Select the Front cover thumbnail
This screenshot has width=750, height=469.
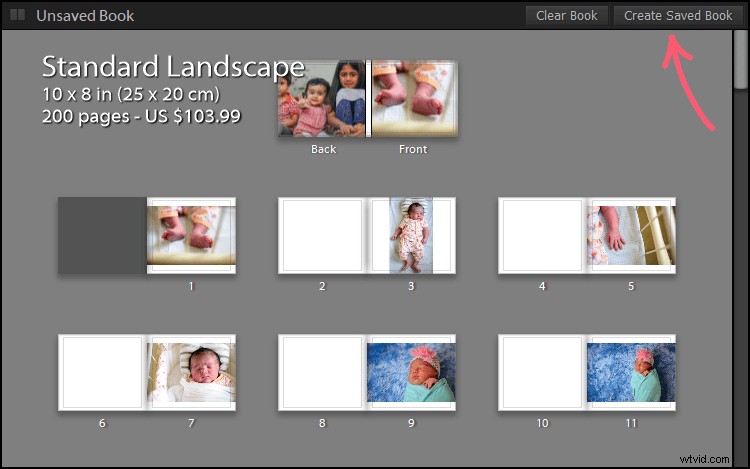point(414,98)
